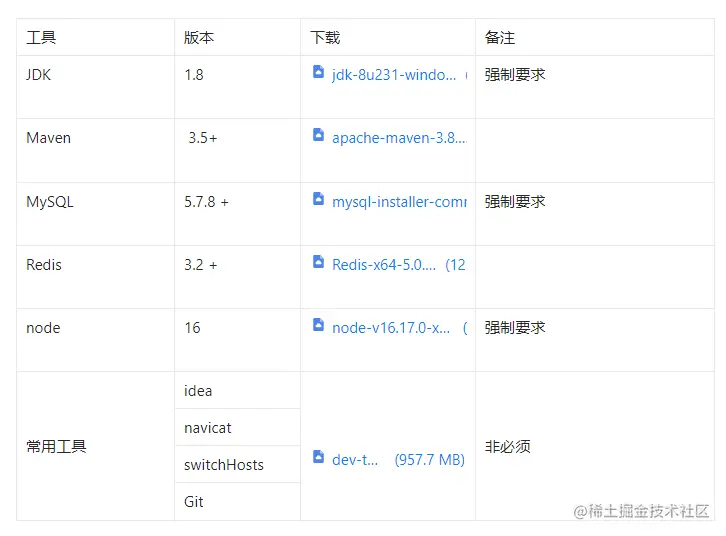Image resolution: width=726 pixels, height=536 pixels.
Task: Click the navicat entry
Action: click(207, 428)
